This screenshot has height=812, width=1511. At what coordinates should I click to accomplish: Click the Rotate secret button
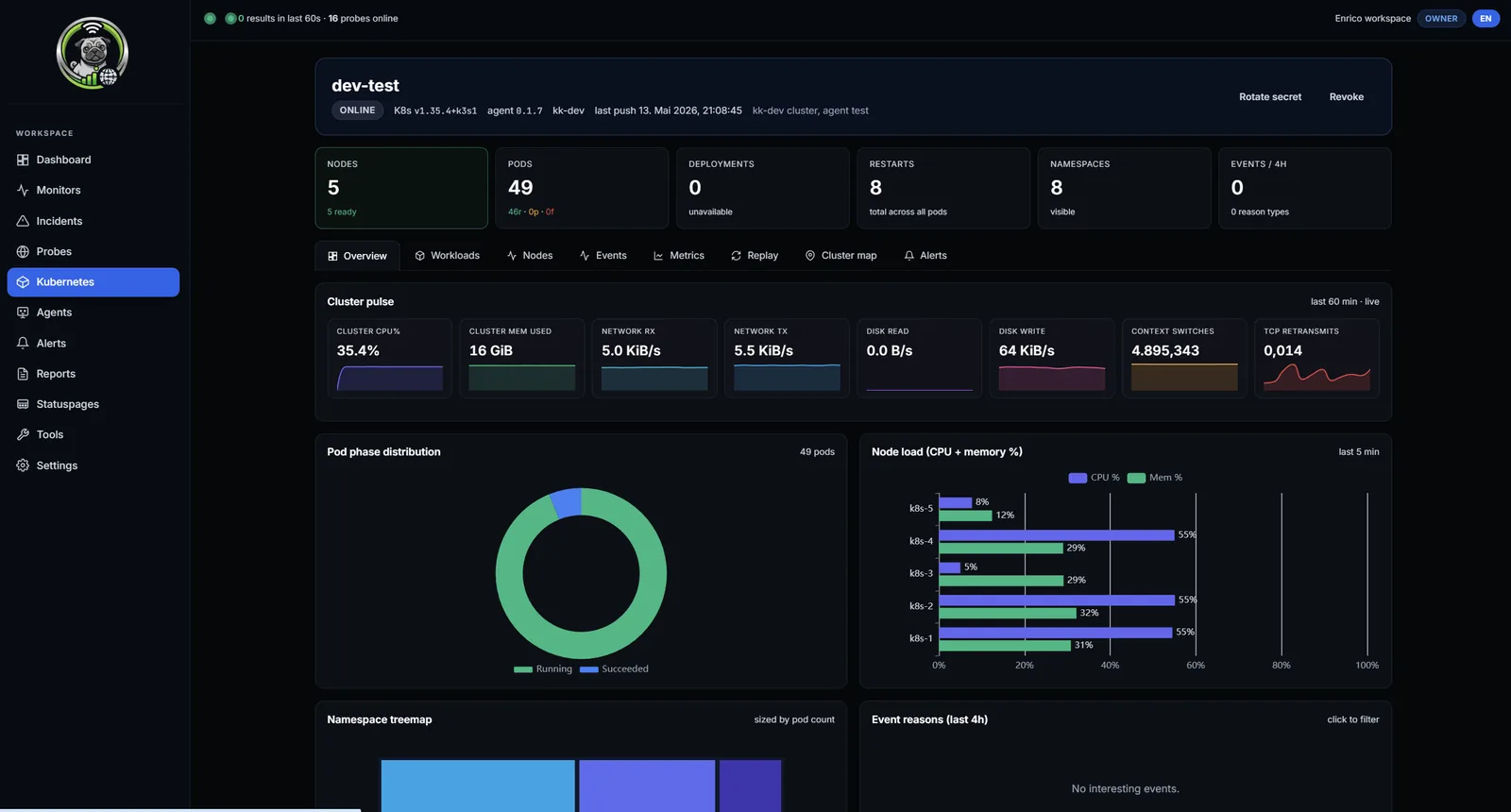pos(1270,97)
